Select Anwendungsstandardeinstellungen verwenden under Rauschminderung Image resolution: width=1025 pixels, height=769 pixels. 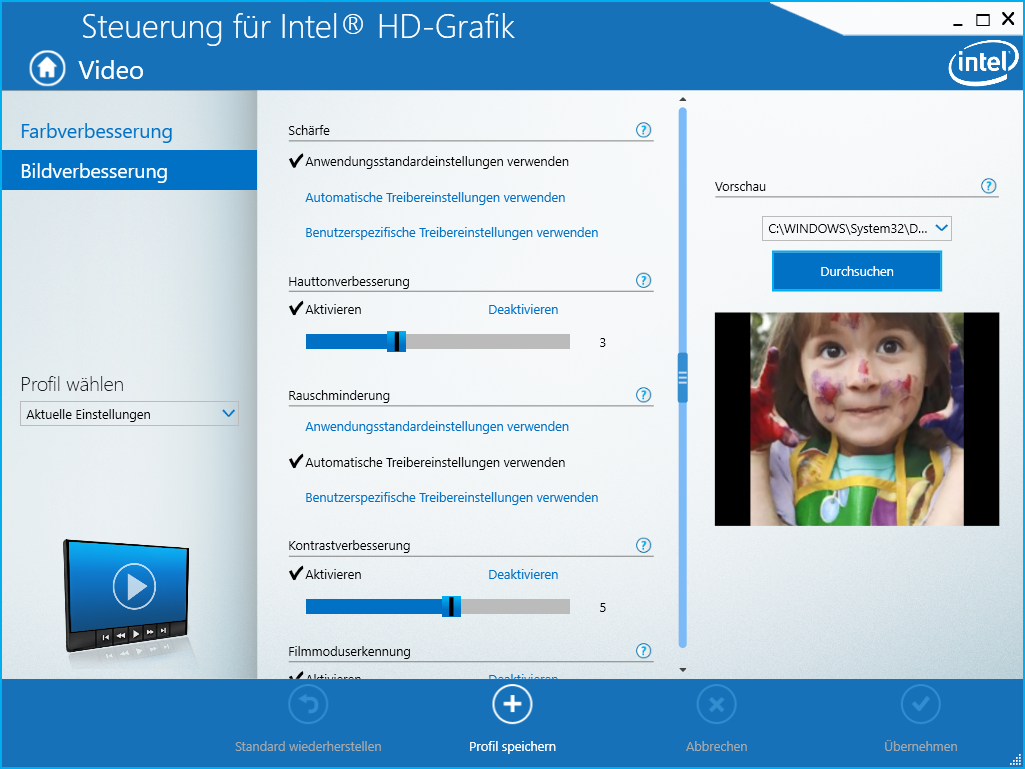(437, 427)
